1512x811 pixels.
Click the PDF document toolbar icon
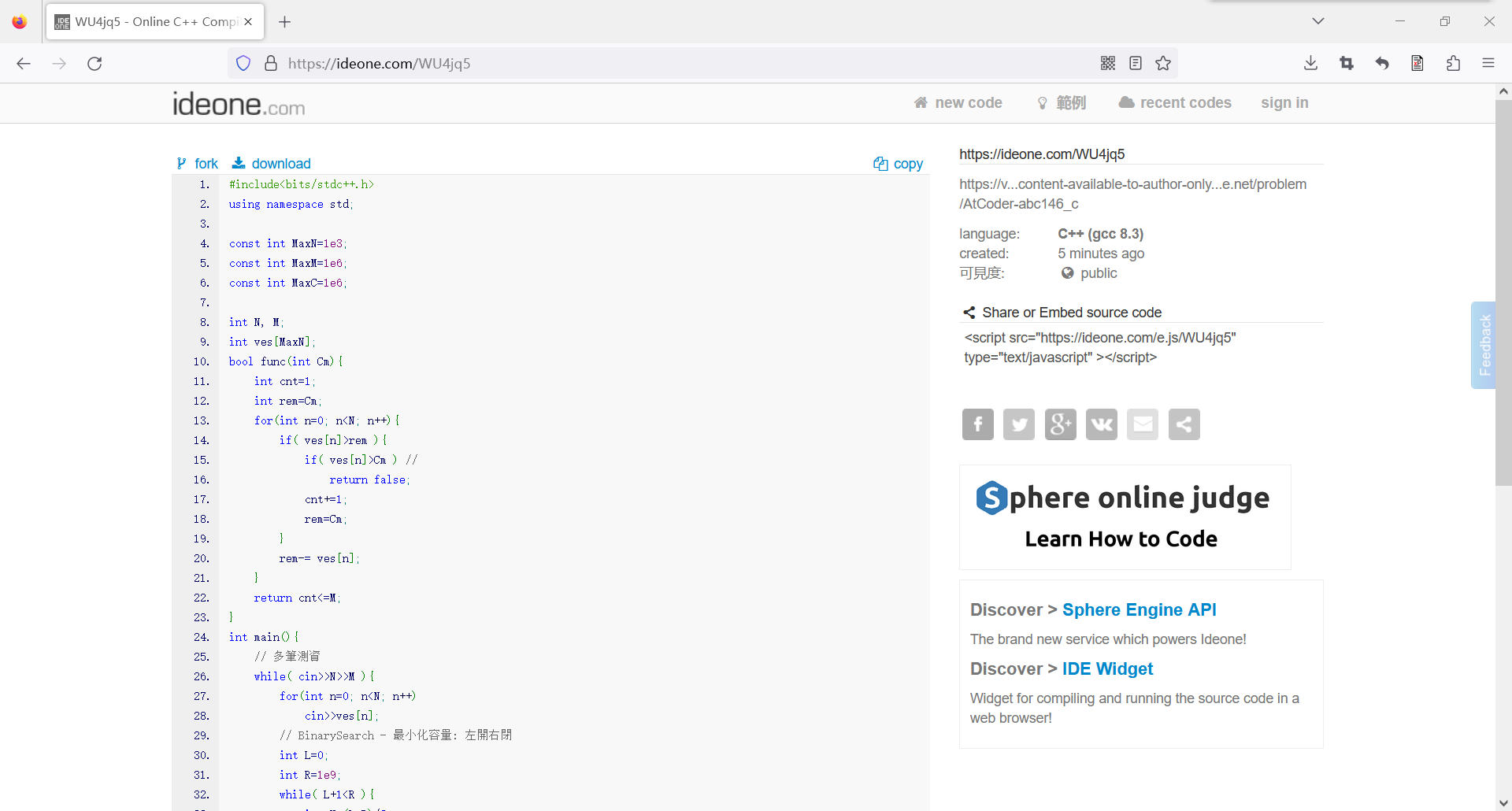(1417, 64)
